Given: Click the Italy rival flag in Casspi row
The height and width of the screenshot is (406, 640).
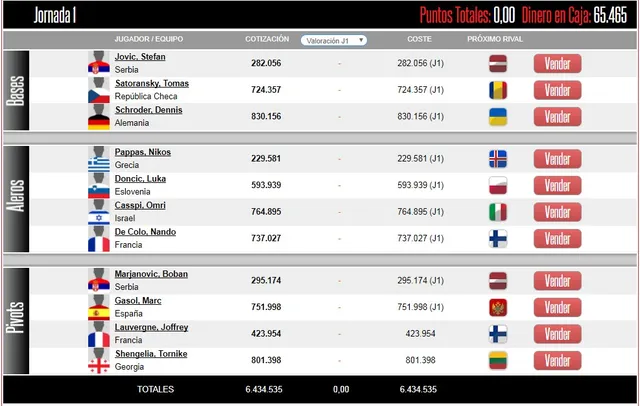Looking at the screenshot, I should (x=498, y=212).
